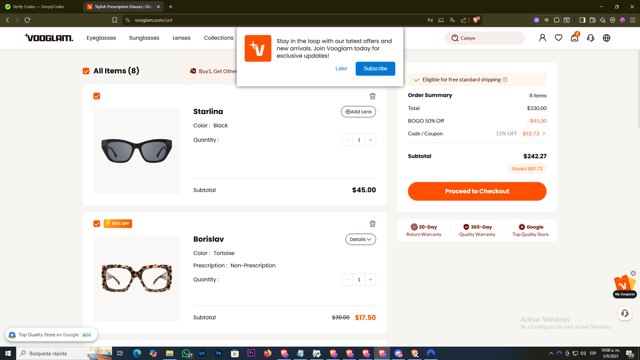Click the Starlina quantity value field
This screenshot has height=360, width=640.
pyautogui.click(x=359, y=140)
